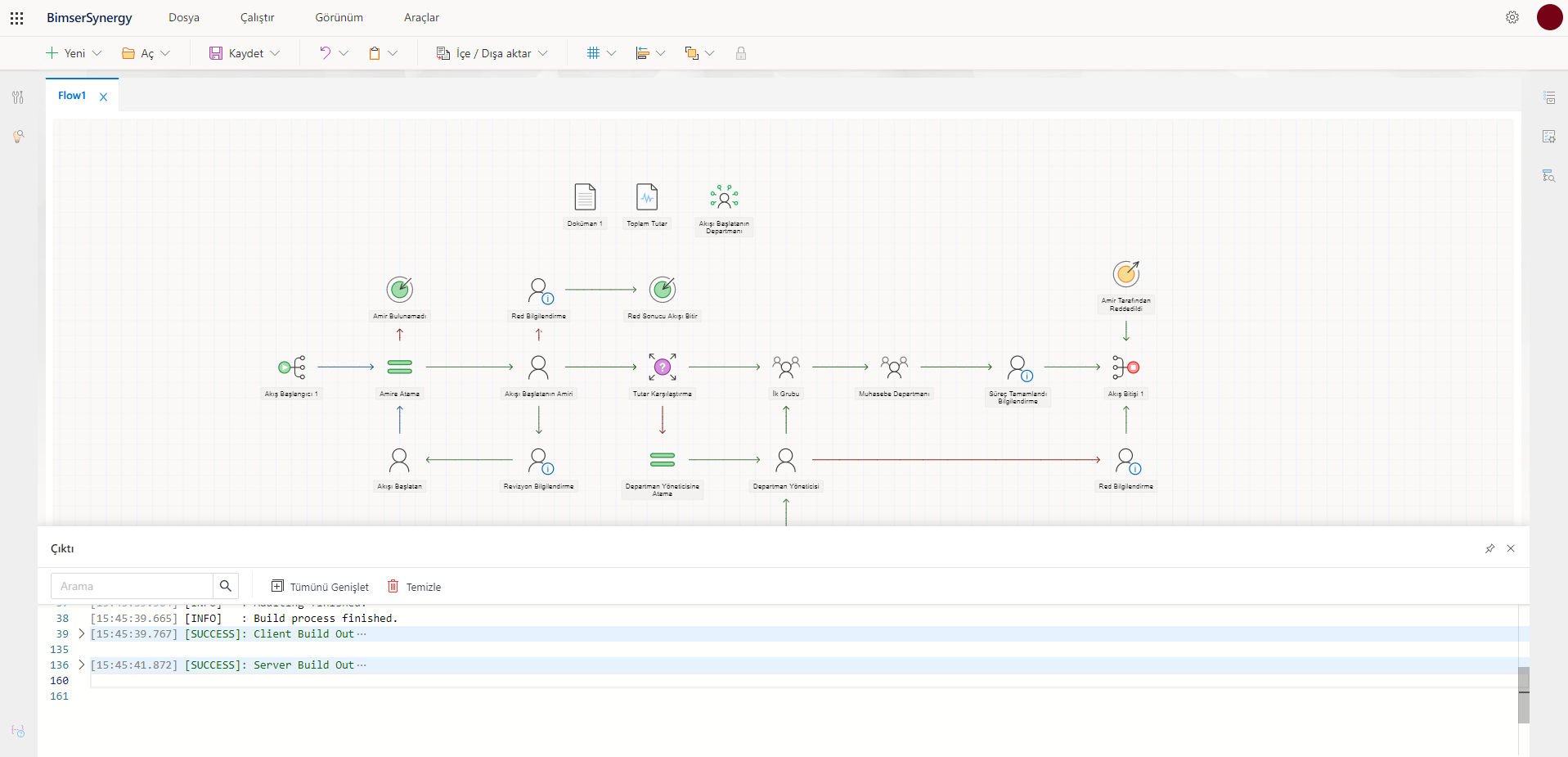Click the Kaydet save icon

(x=216, y=53)
